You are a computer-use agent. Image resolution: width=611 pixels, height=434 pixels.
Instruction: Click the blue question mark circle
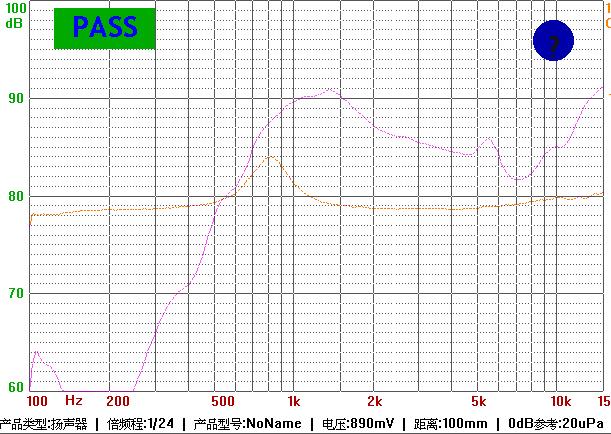(552, 40)
